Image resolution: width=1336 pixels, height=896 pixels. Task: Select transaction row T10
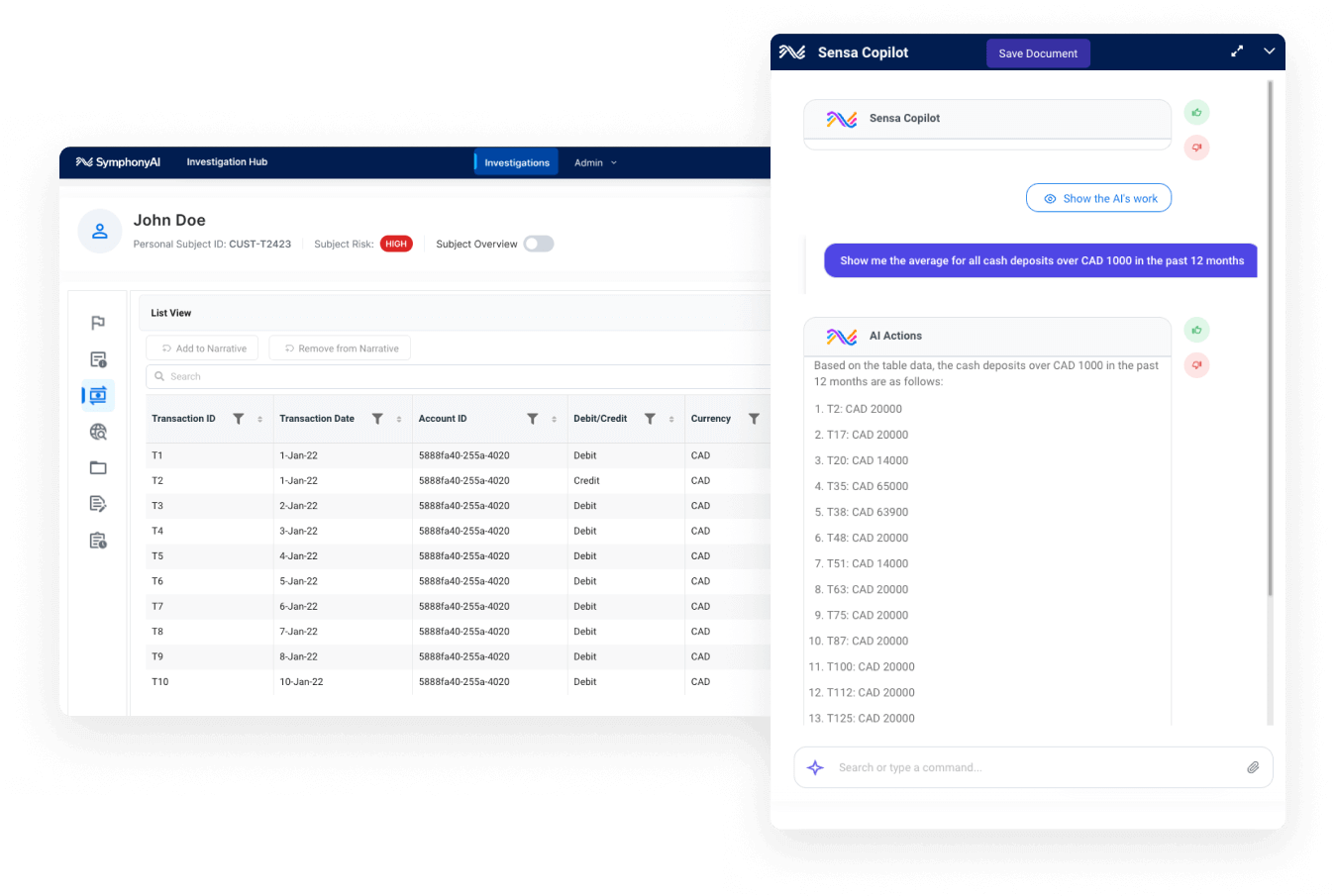pos(459,682)
